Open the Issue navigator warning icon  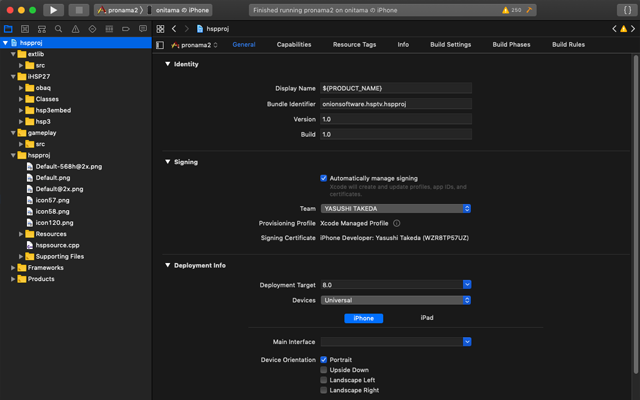click(x=76, y=29)
